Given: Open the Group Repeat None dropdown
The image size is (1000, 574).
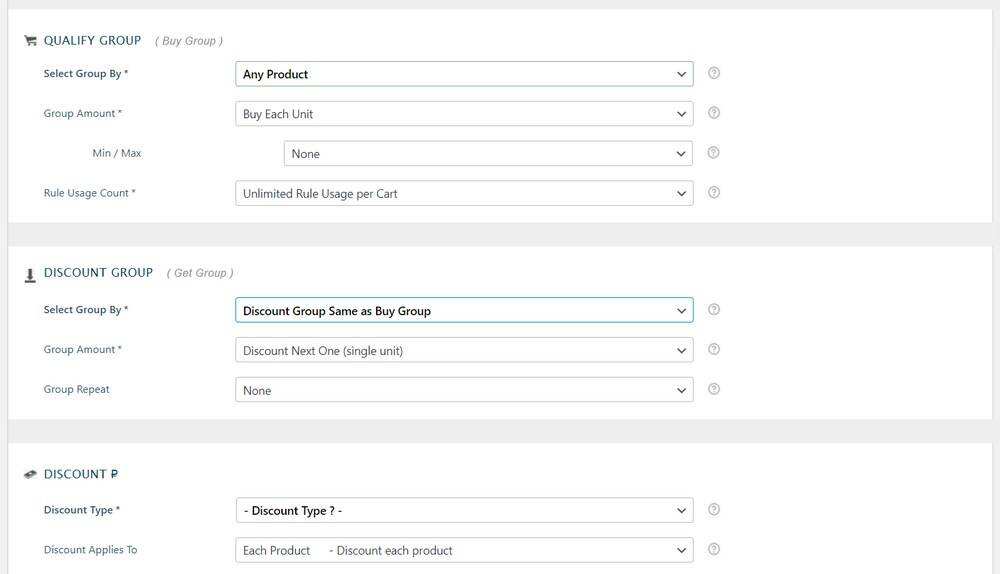Looking at the screenshot, I should (464, 390).
